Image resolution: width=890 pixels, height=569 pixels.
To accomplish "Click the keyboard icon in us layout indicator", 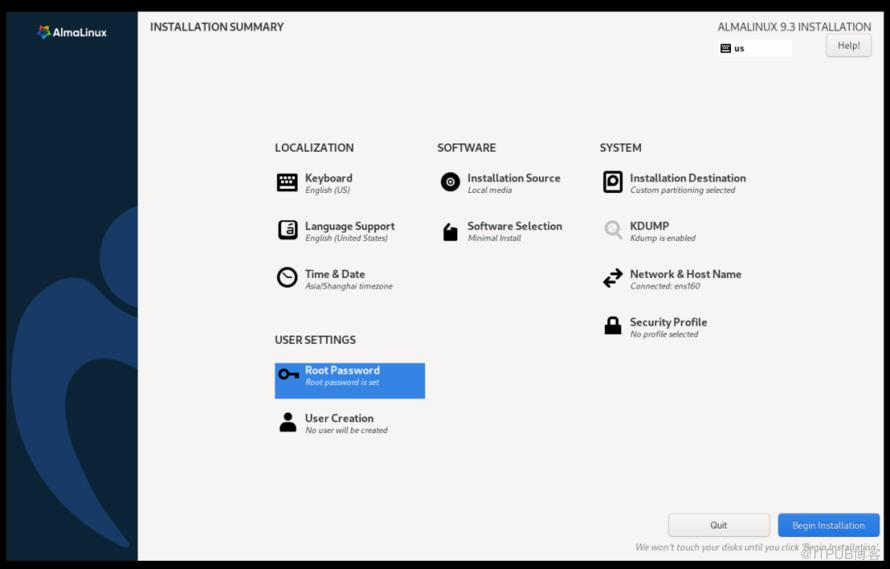I will [725, 48].
